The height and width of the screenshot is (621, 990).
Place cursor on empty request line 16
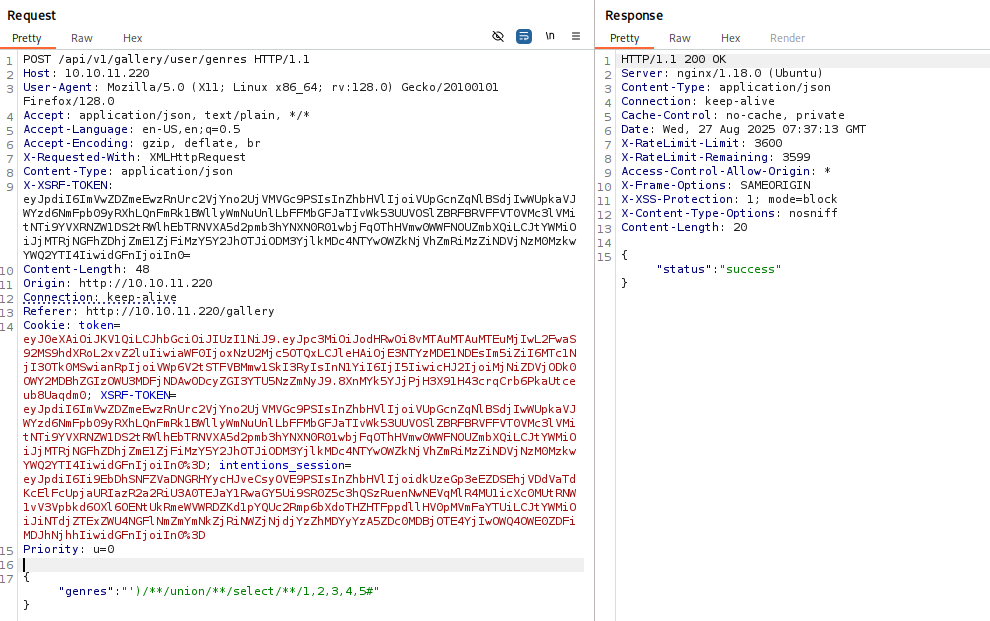pyautogui.click(x=303, y=565)
